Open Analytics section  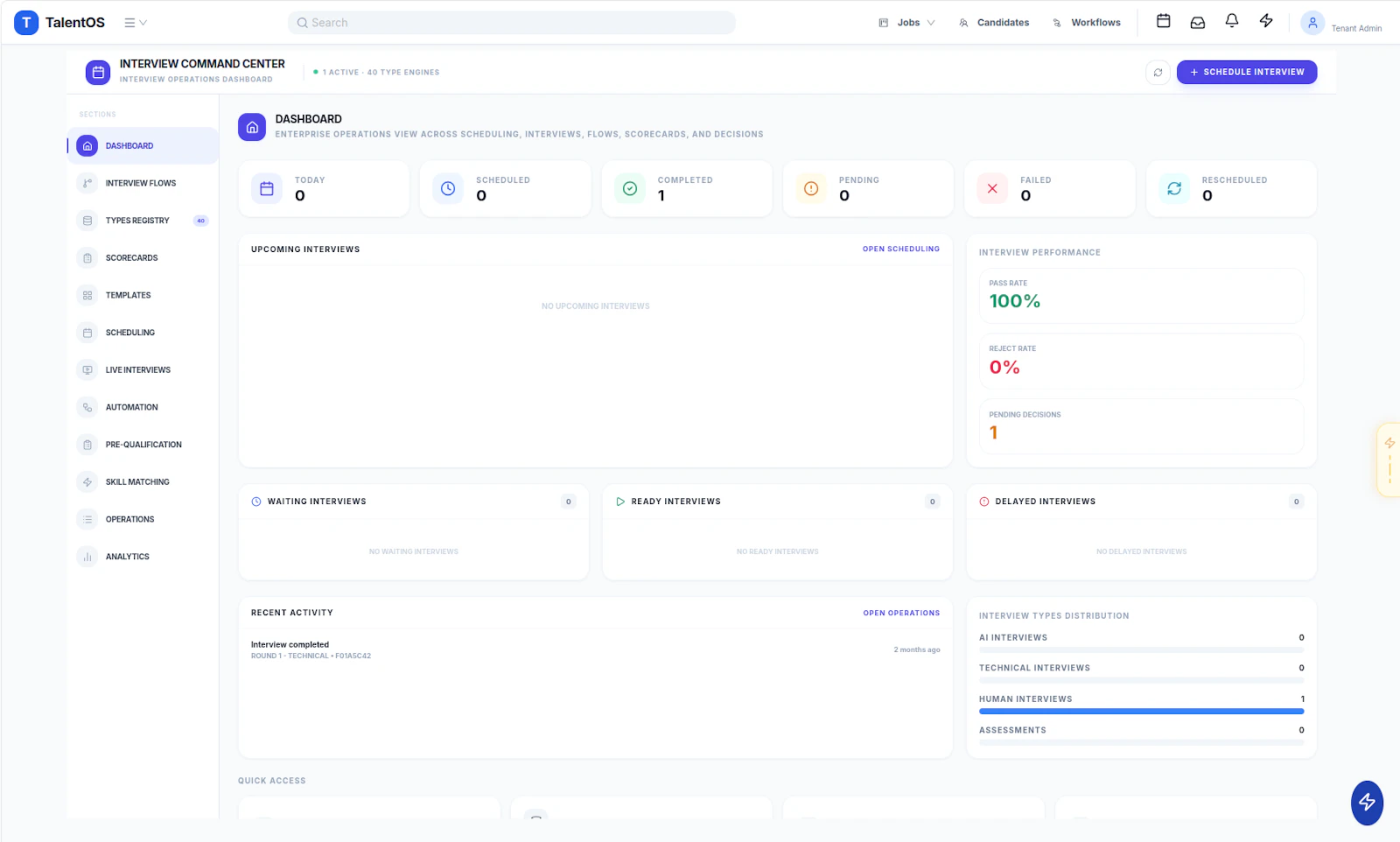(143, 557)
